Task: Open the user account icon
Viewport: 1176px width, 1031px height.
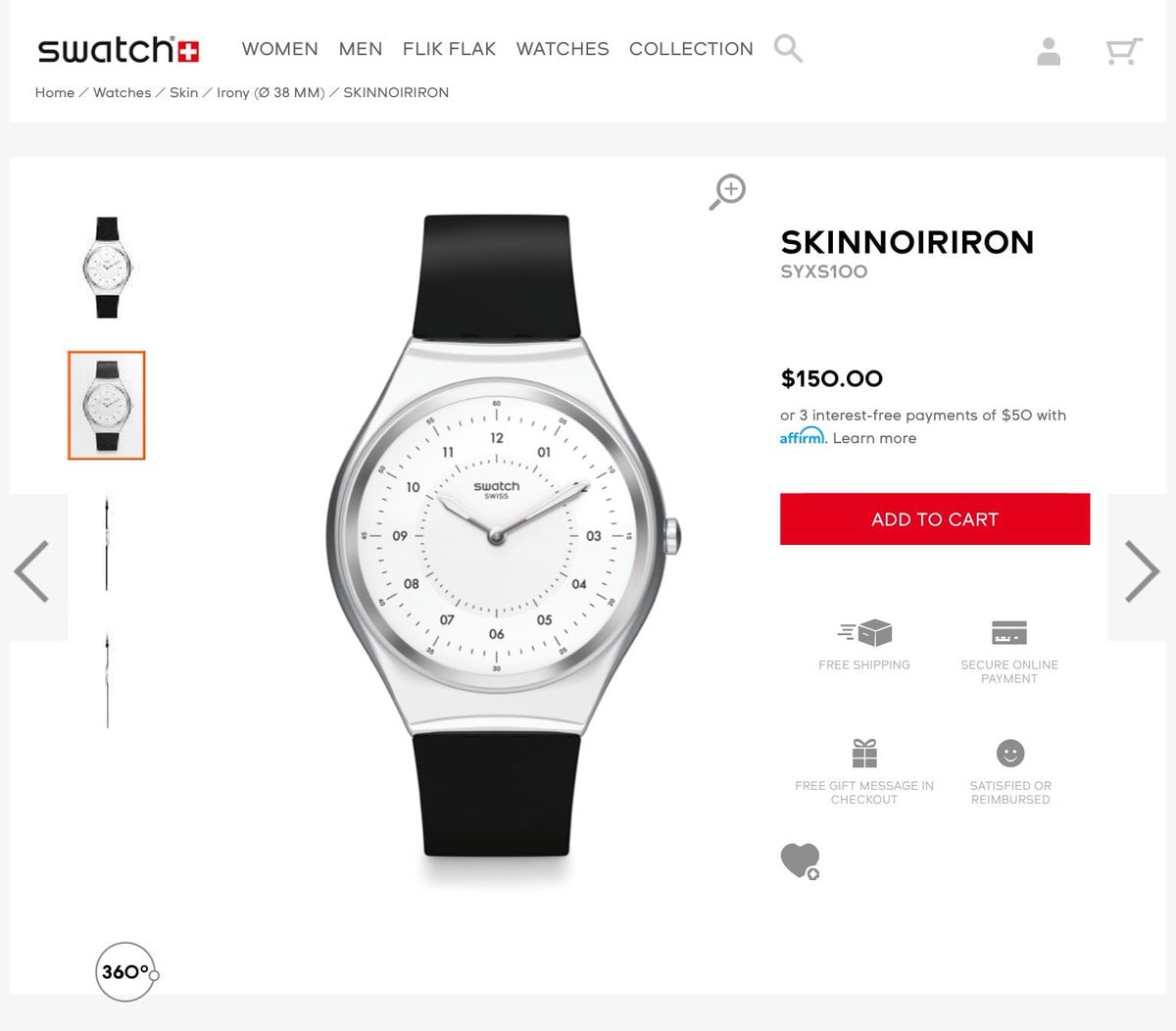Action: tap(1049, 51)
